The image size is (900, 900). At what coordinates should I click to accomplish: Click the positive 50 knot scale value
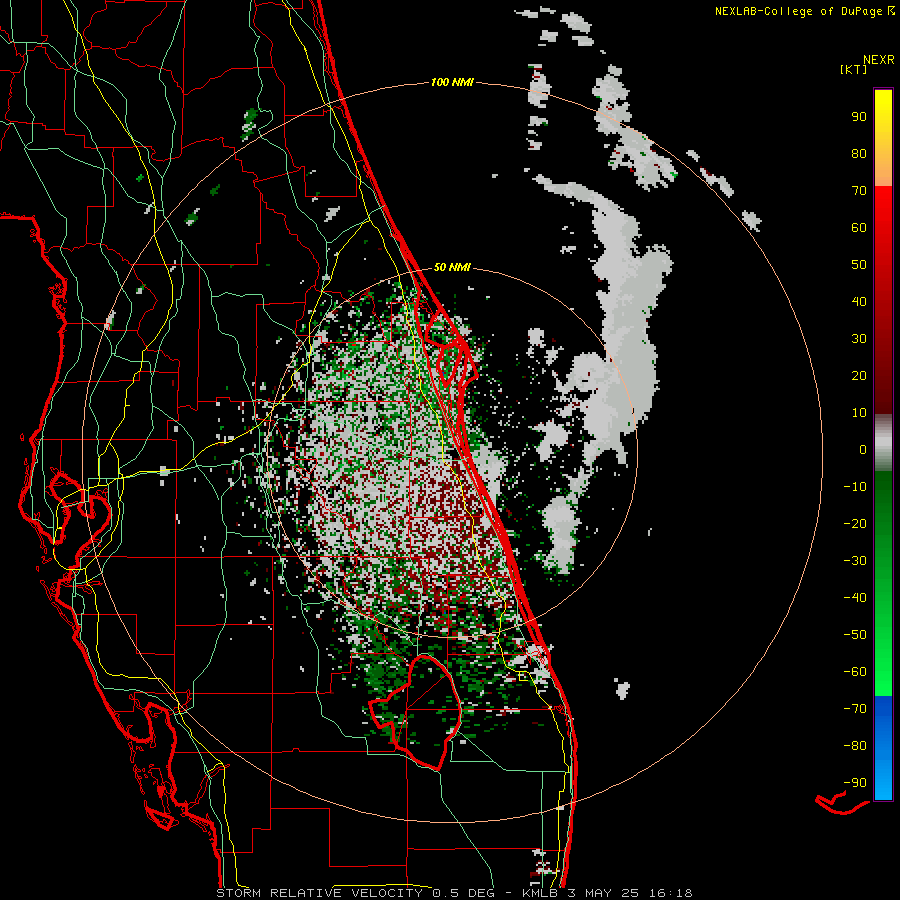[859, 265]
